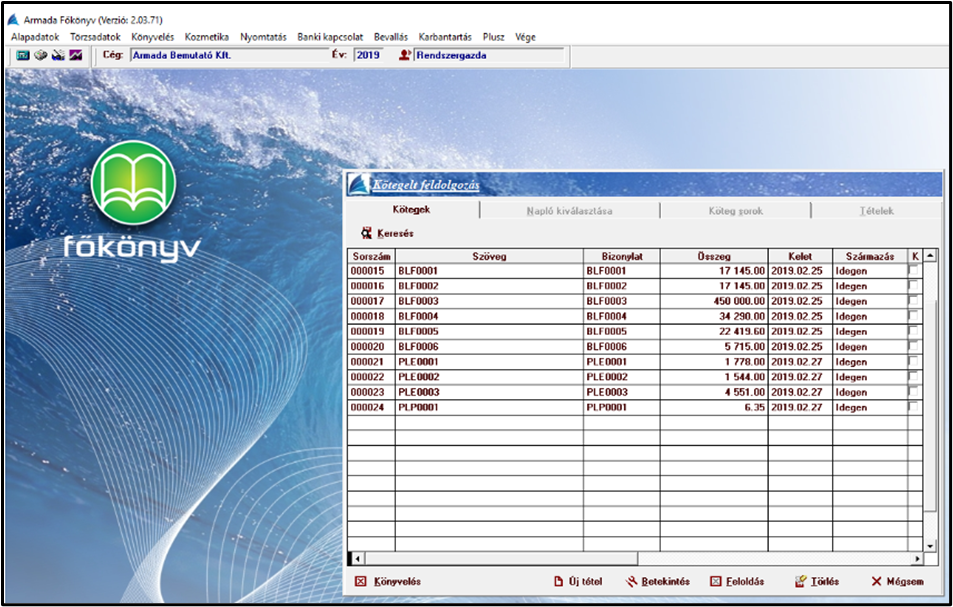Click the purple chart toolbar icon

[x=75, y=55]
